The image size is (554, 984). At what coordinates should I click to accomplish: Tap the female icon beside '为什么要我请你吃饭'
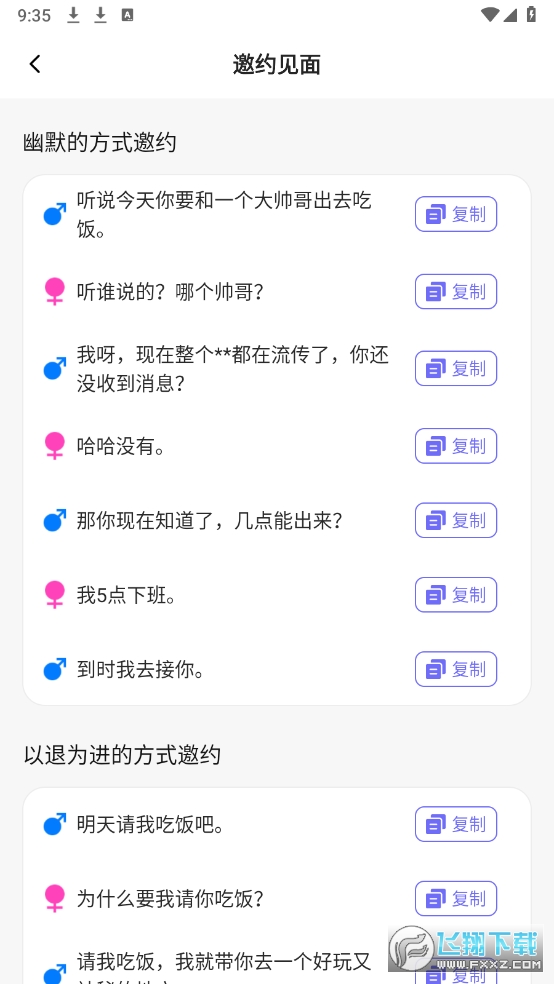point(55,899)
